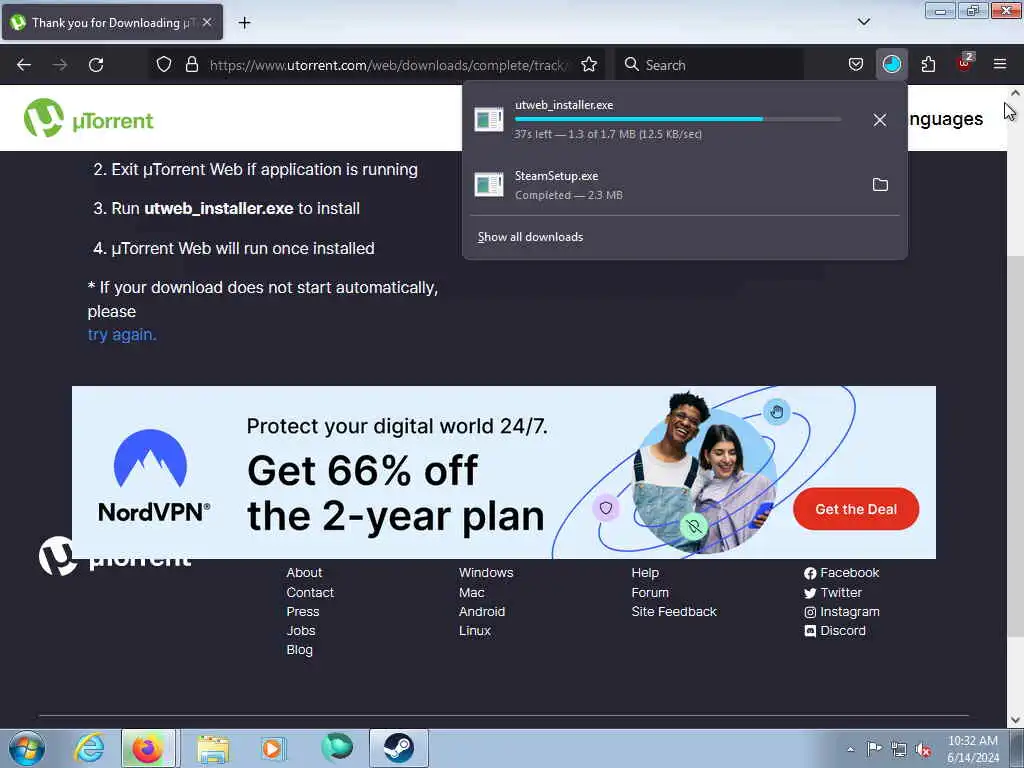
Task: Open the Contact footer link
Action: [310, 592]
